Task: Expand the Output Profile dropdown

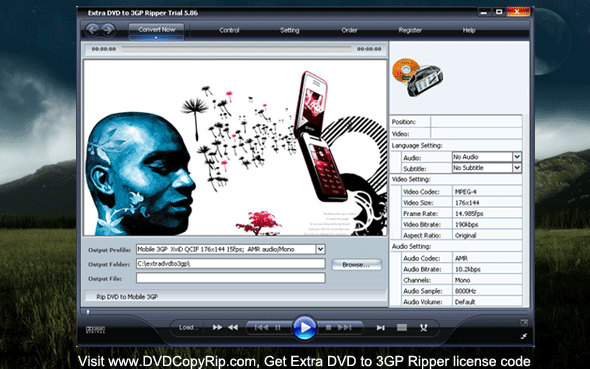Action: [x=321, y=249]
